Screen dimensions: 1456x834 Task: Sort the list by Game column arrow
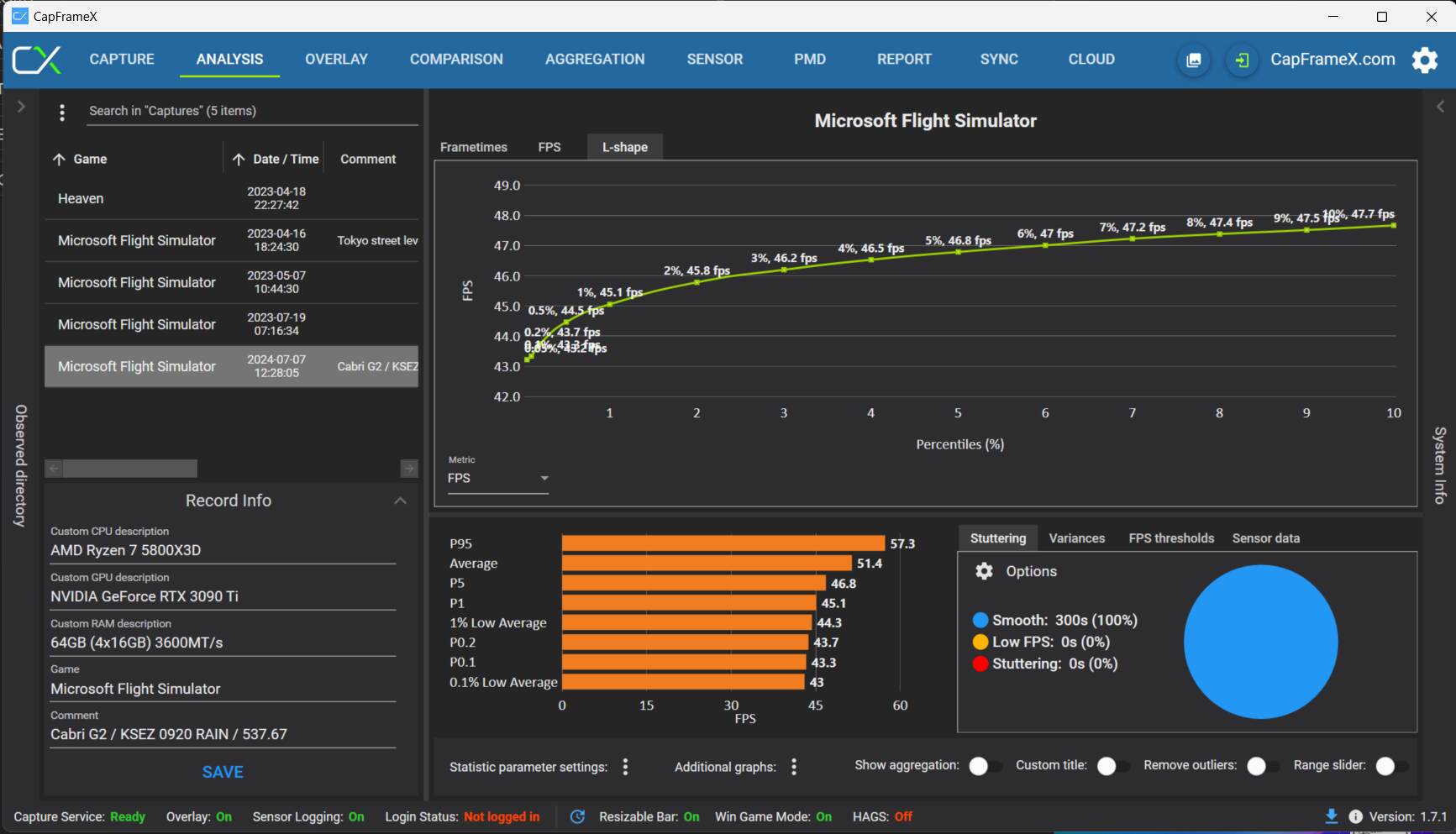click(x=59, y=160)
